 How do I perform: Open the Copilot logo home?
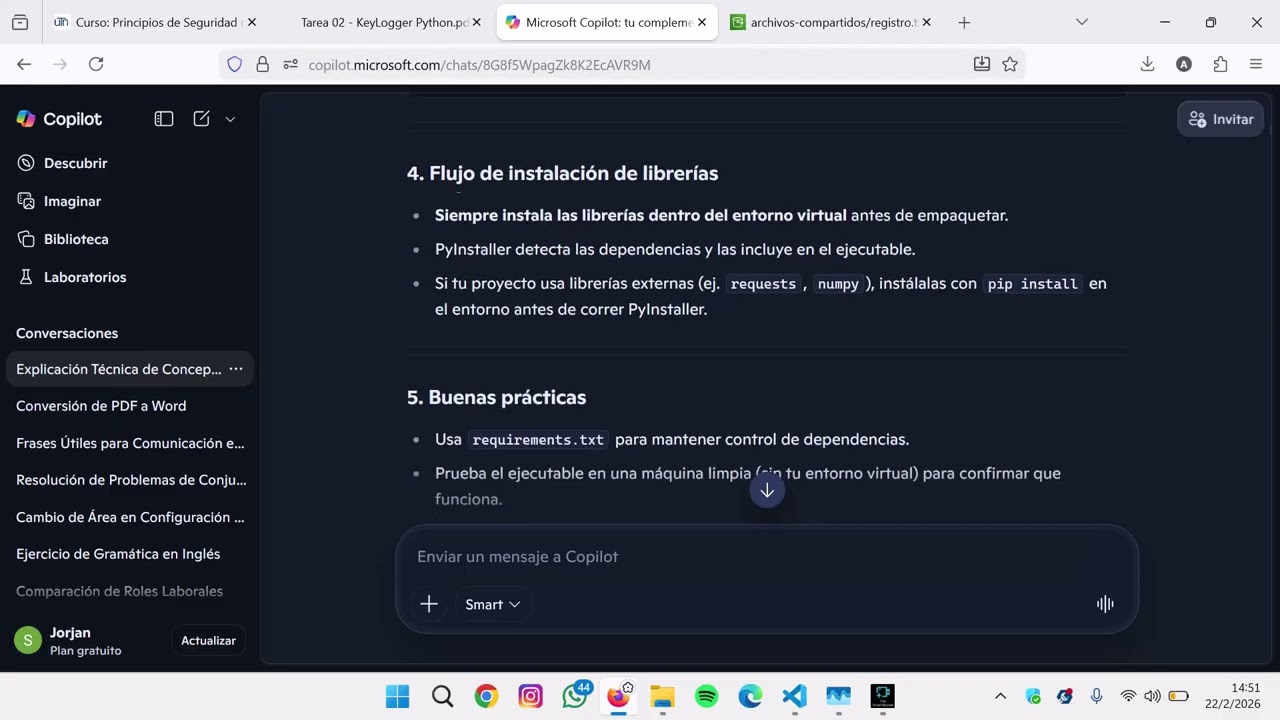[59, 119]
